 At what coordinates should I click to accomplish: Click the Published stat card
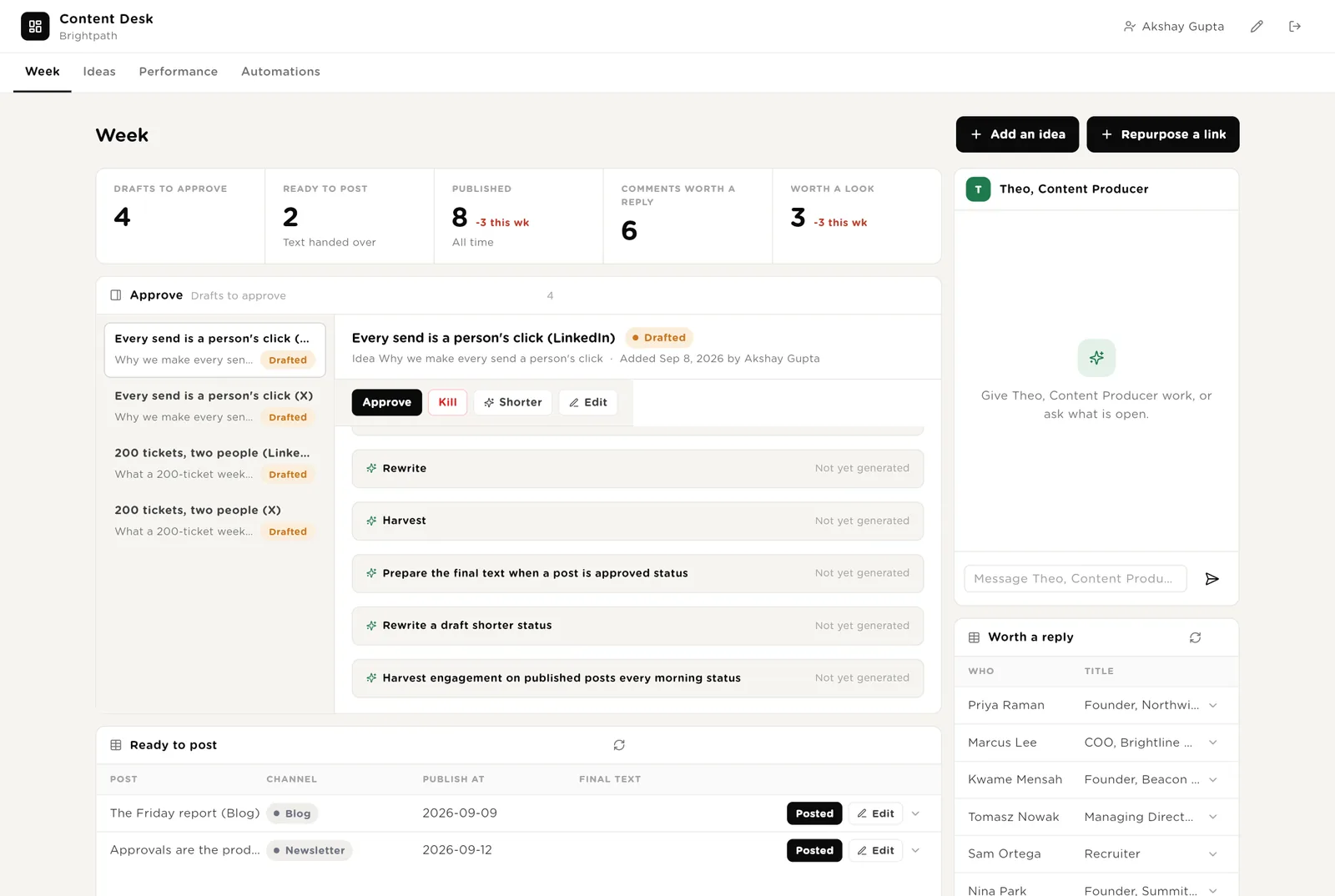[x=519, y=216]
